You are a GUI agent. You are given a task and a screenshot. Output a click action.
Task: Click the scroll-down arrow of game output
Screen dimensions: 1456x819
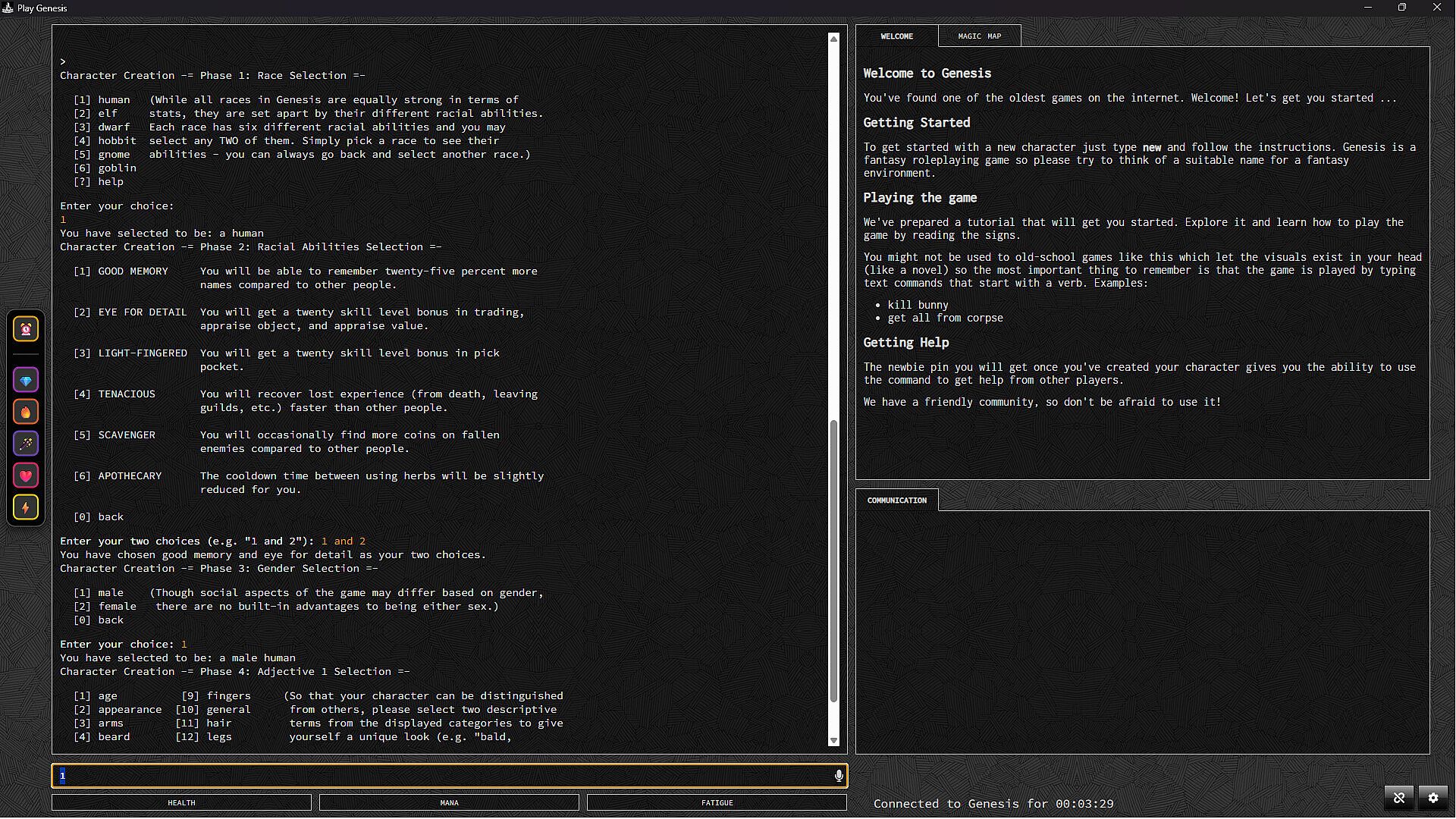tap(833, 741)
